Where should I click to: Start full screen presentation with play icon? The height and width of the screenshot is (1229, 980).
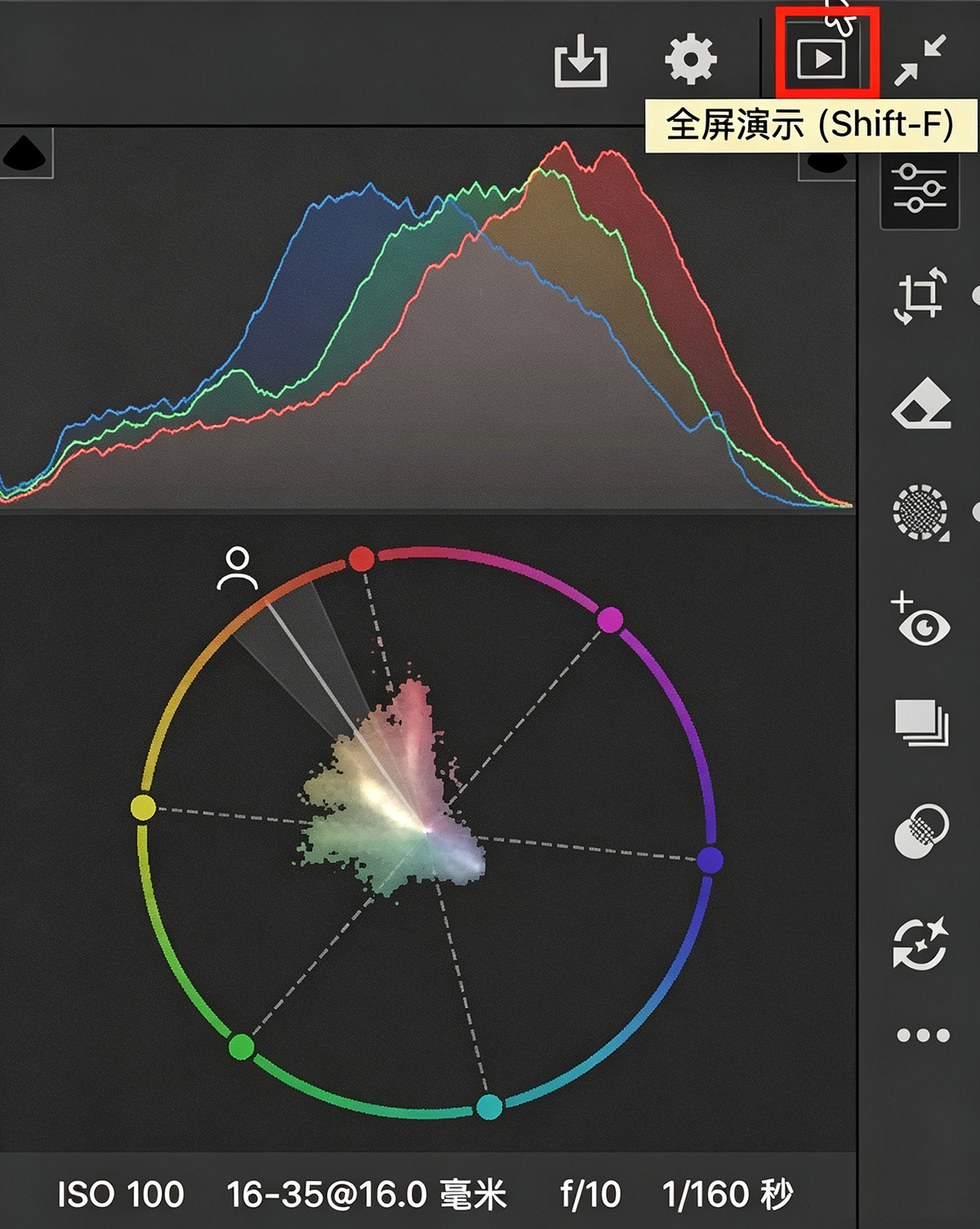tap(821, 59)
